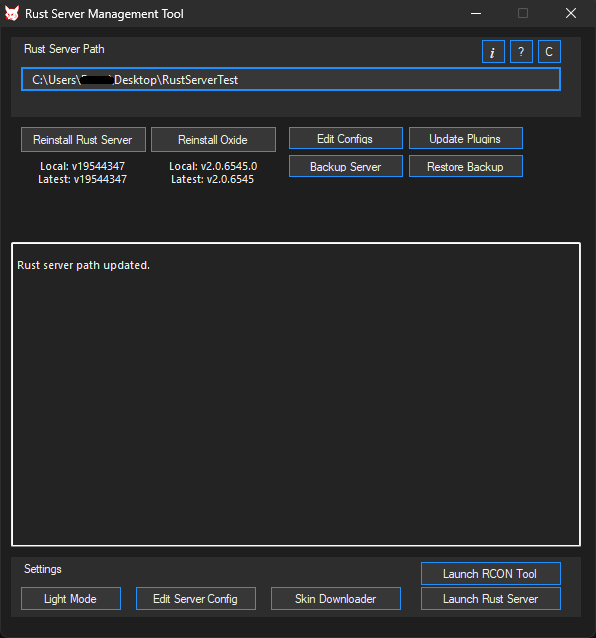Screen dimensions: 596x638
Task: Click the fox app icon in title bar
Action: [x=12, y=13]
